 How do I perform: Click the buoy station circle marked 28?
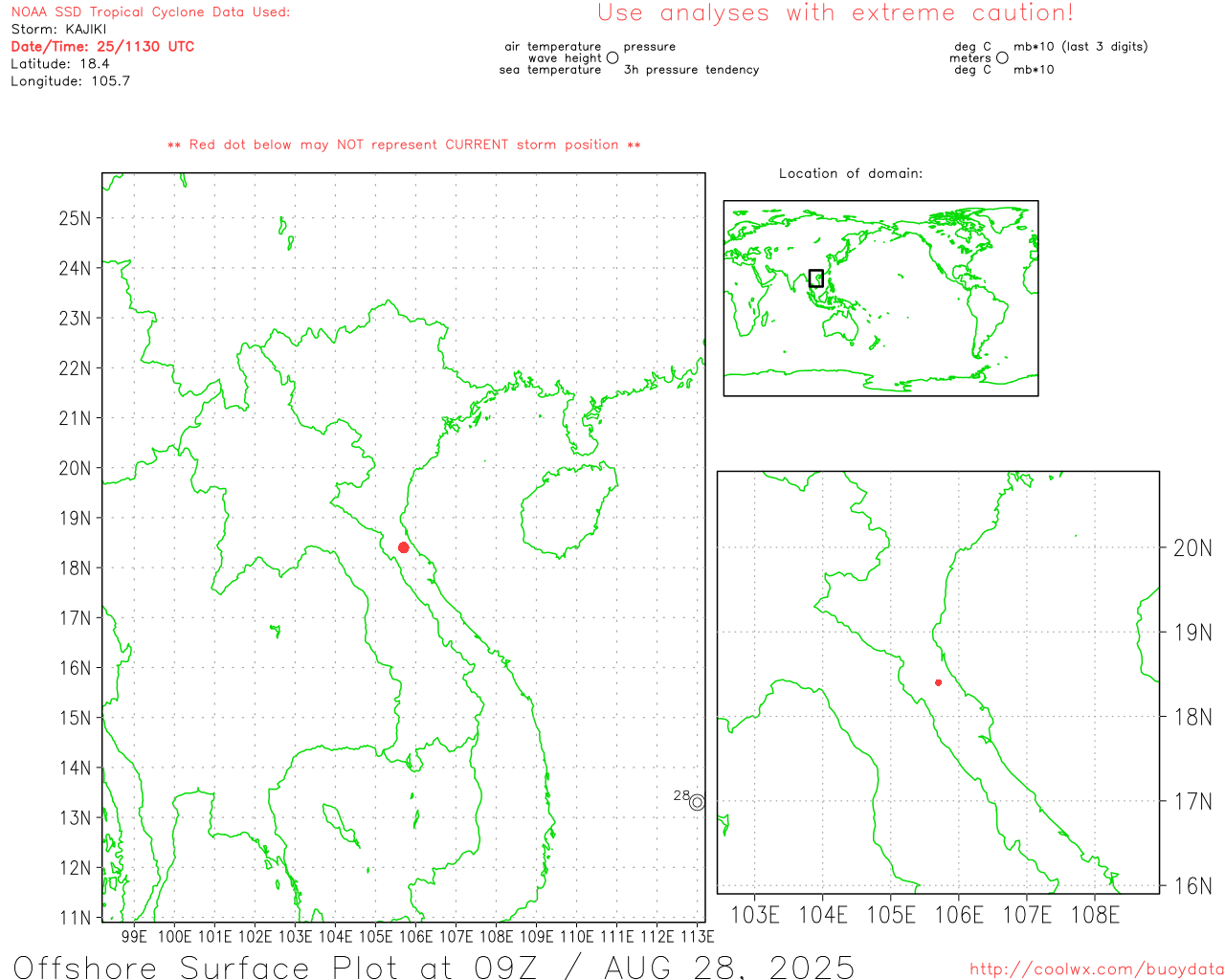coord(697,802)
